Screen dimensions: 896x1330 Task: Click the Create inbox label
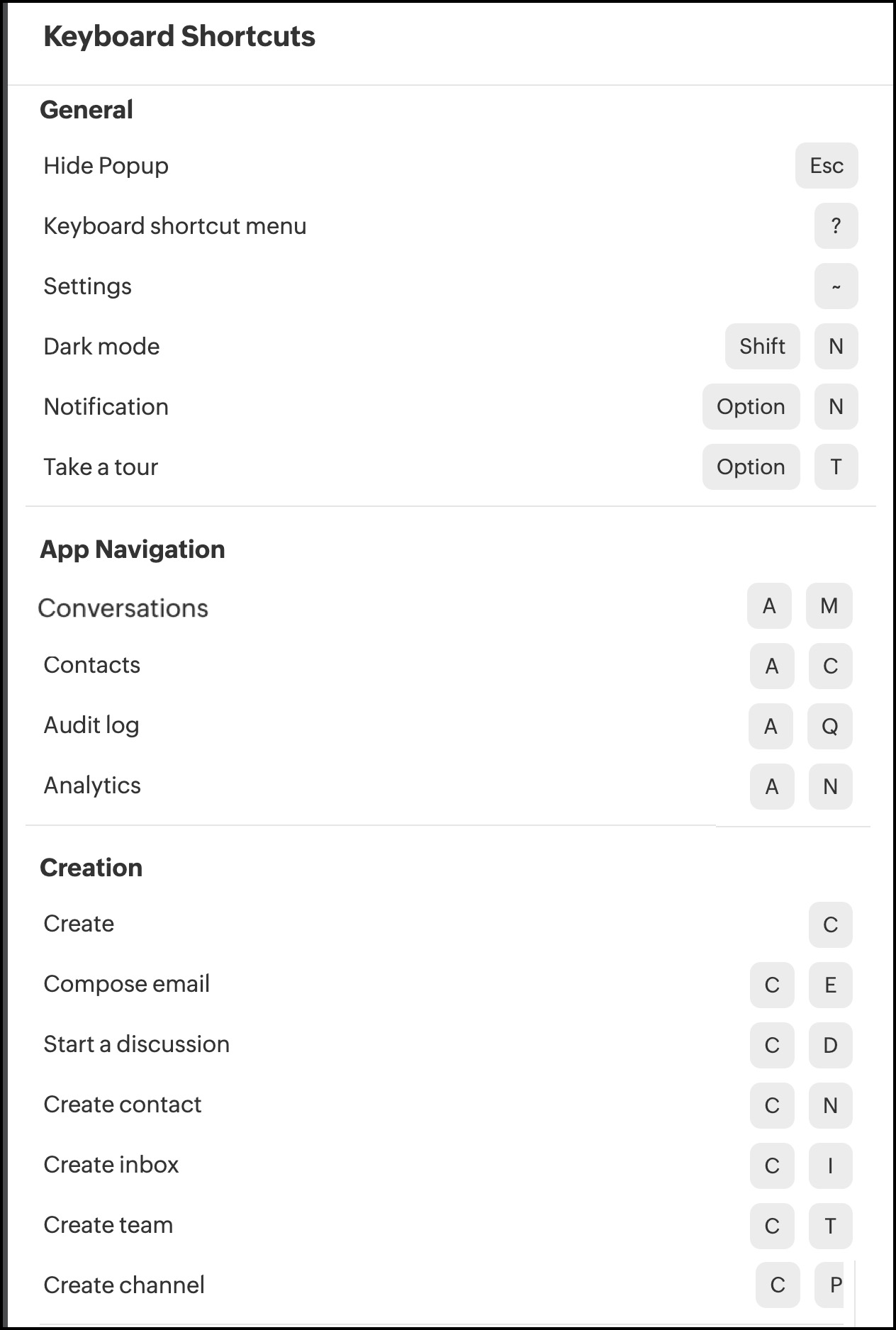111,1165
